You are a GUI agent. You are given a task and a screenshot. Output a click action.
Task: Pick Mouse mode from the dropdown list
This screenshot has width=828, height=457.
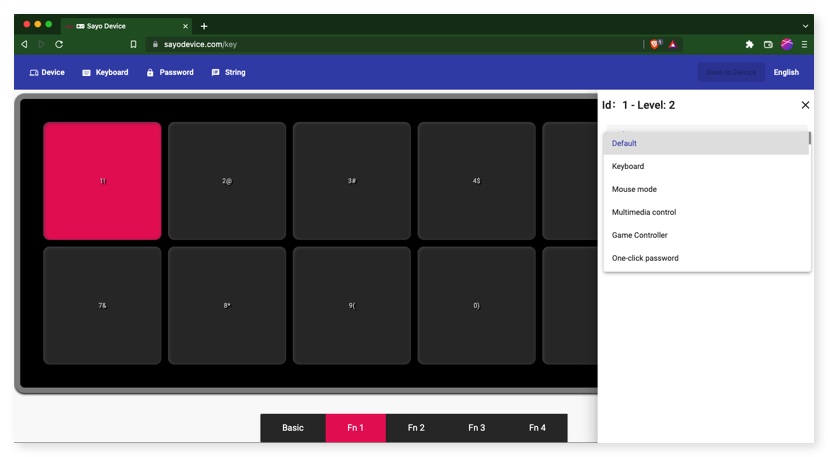pyautogui.click(x=705, y=189)
